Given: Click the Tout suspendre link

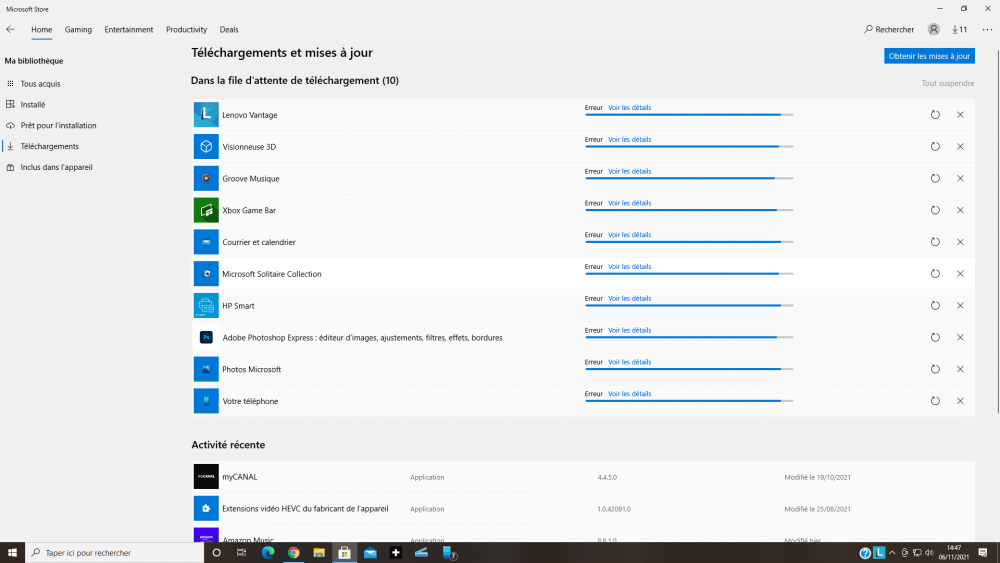Looking at the screenshot, I should [x=947, y=83].
